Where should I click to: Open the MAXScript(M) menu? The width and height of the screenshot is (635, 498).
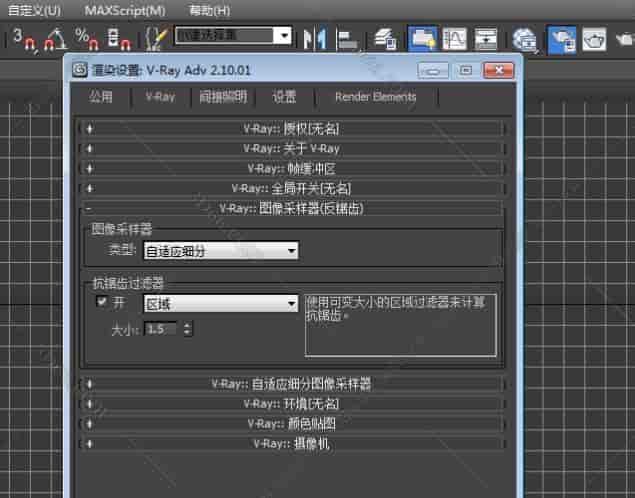(x=125, y=10)
